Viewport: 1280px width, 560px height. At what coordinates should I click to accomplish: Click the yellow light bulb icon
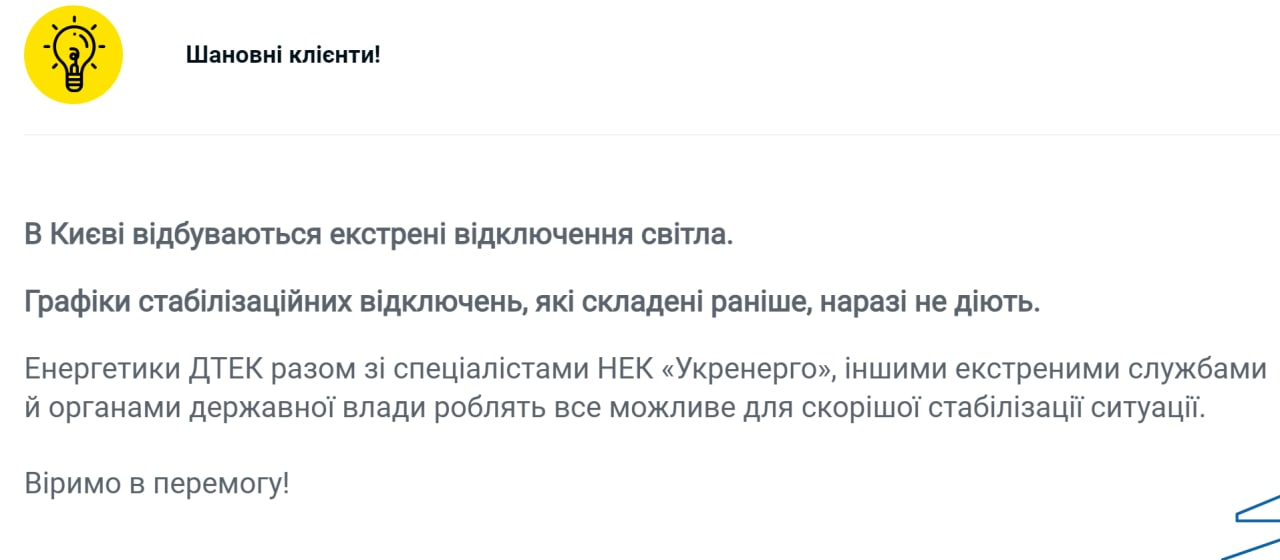[x=73, y=55]
